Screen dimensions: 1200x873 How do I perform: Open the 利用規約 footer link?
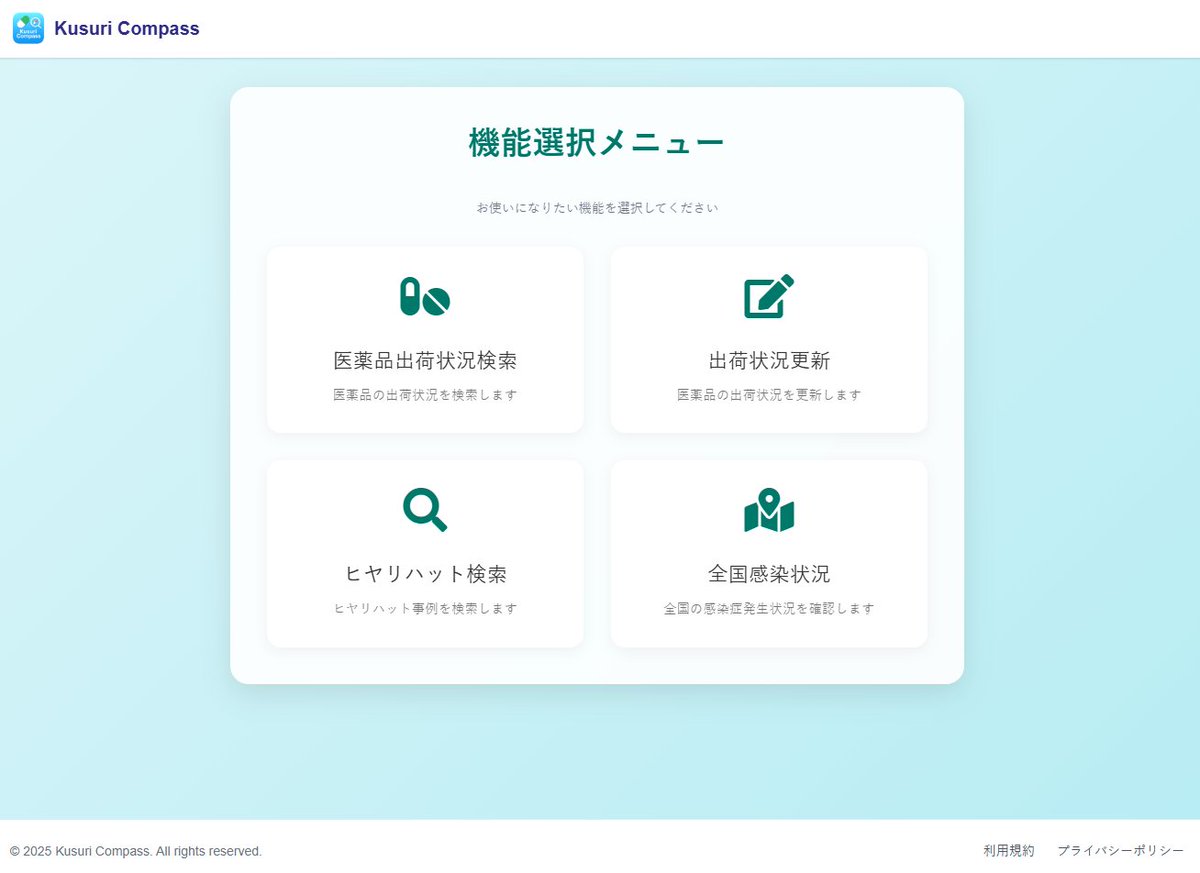tap(1009, 851)
